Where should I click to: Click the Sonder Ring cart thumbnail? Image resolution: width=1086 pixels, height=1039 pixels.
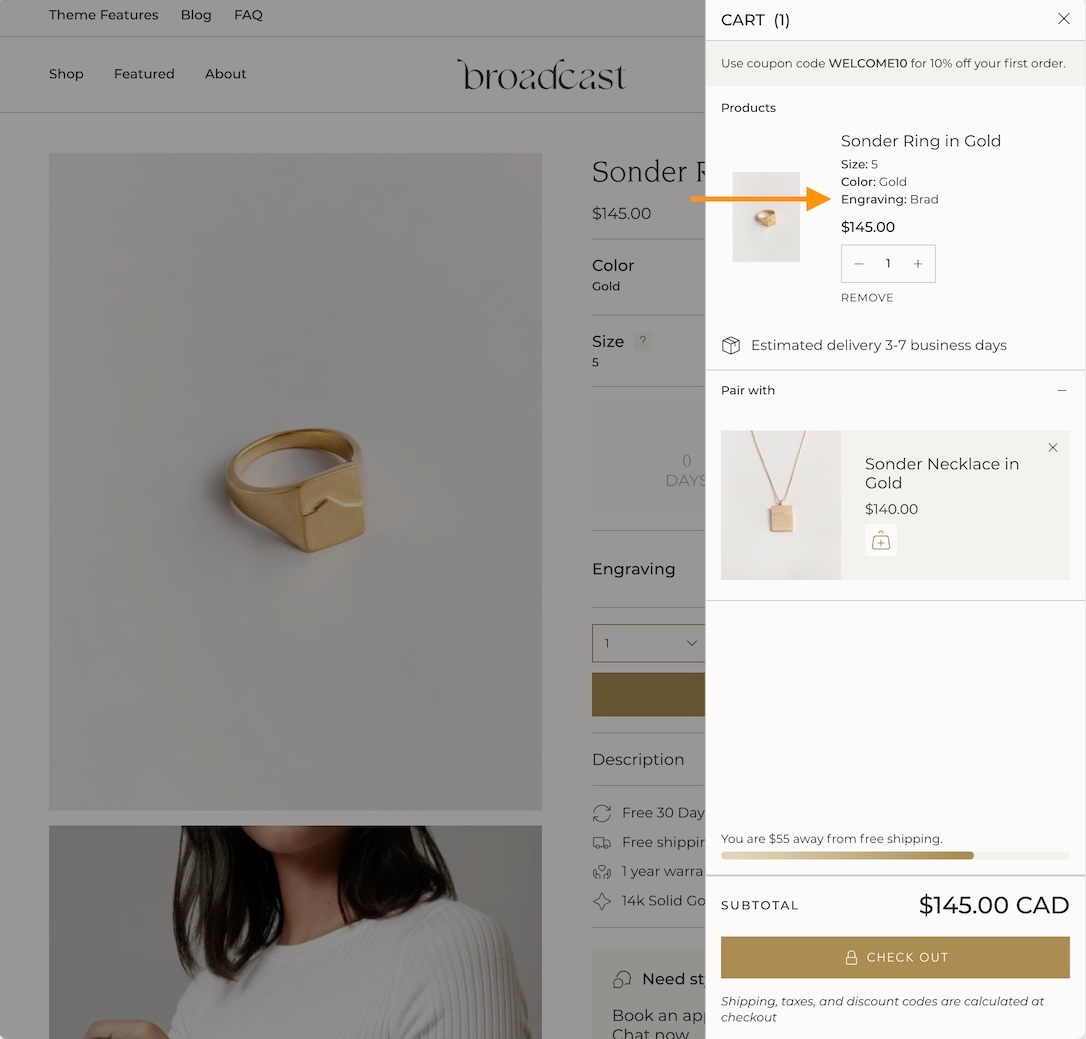click(x=766, y=217)
